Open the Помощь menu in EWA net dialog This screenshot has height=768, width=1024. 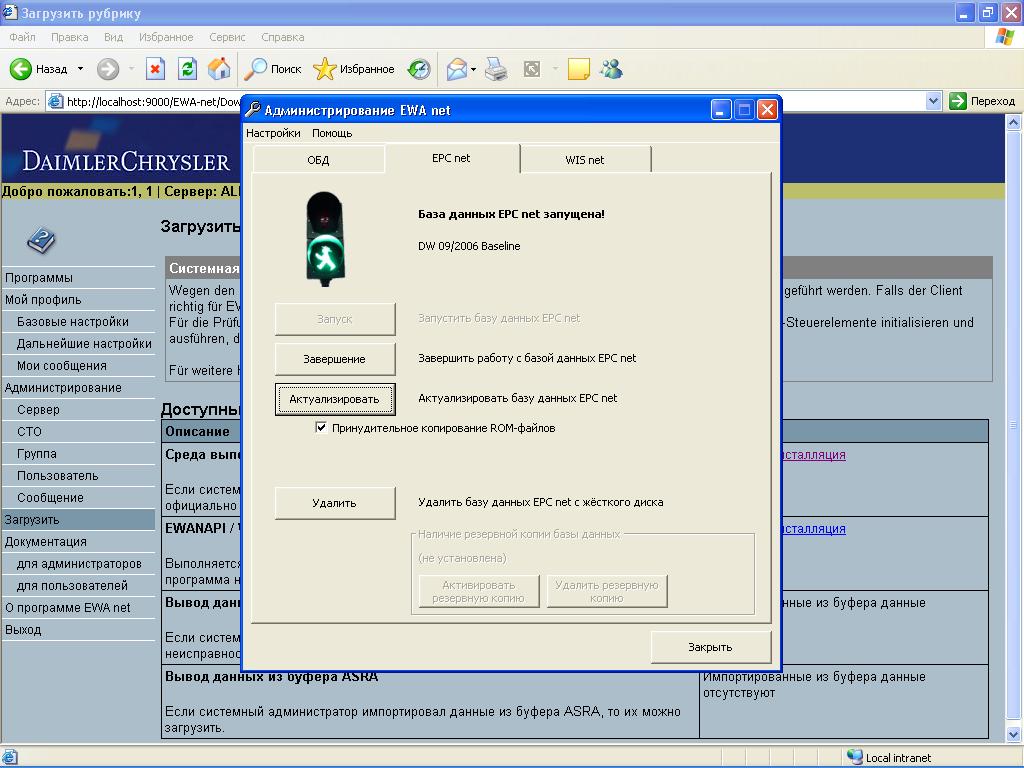332,133
